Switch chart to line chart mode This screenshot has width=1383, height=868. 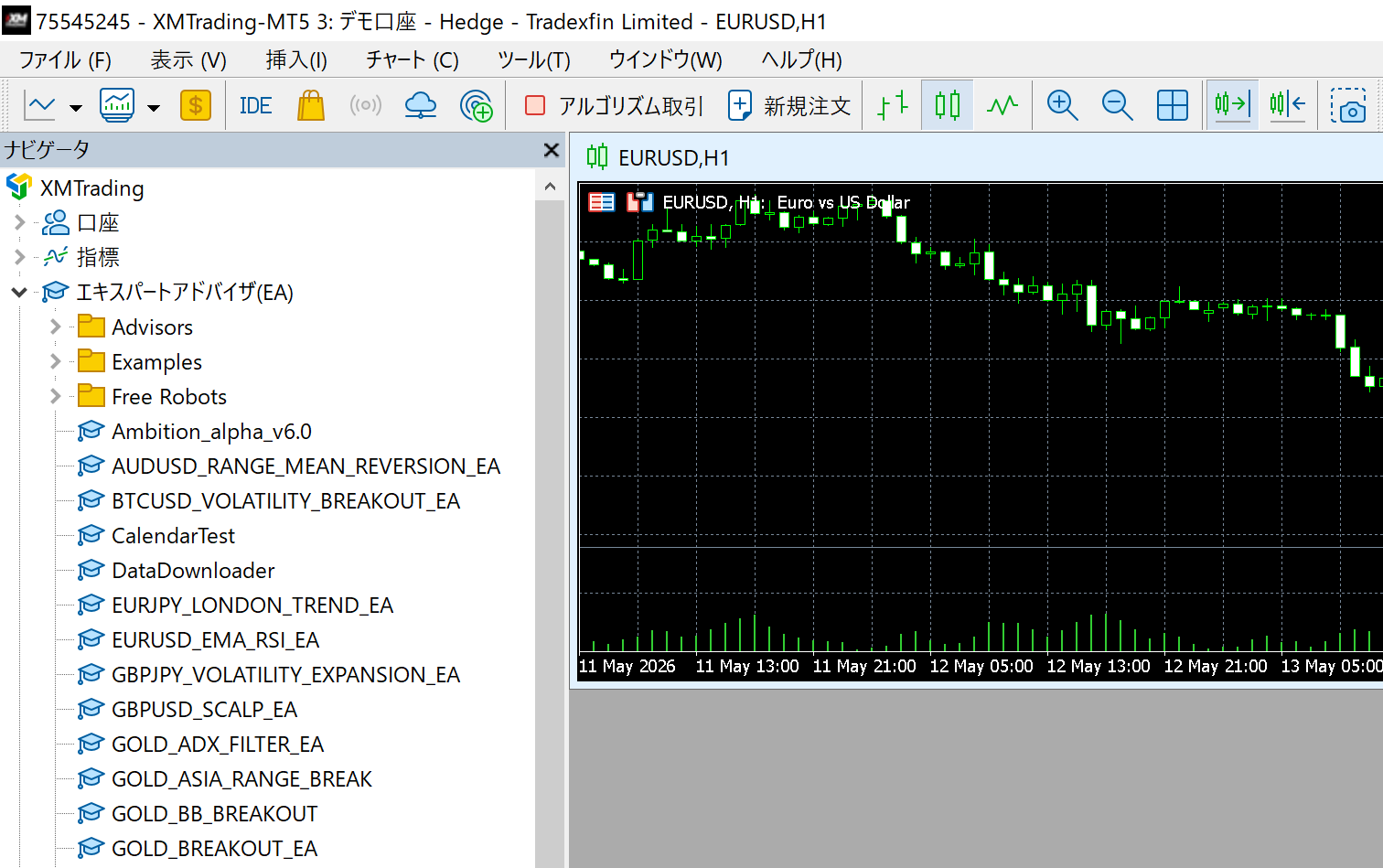pos(1002,106)
